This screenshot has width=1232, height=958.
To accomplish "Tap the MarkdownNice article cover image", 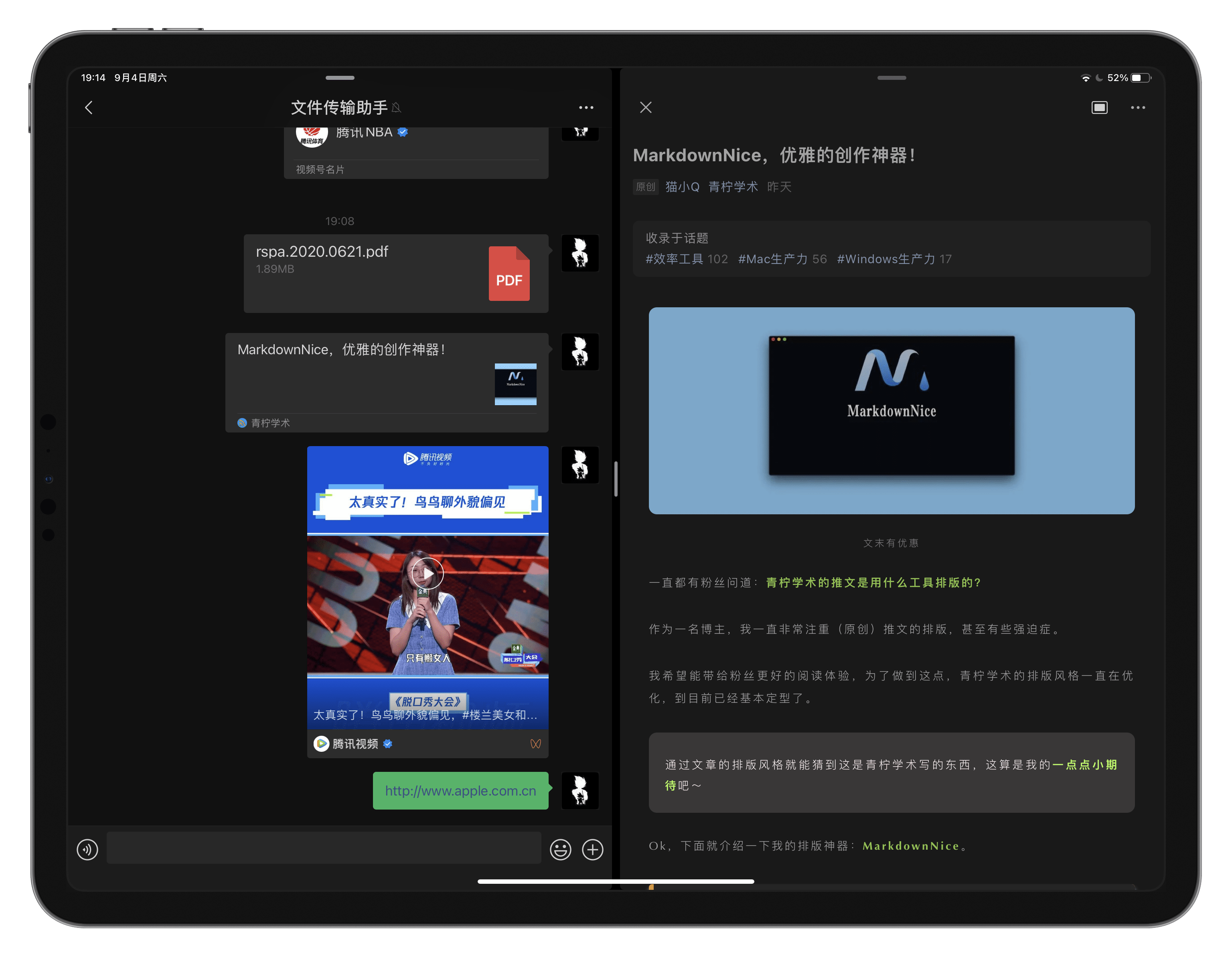I will (891, 410).
